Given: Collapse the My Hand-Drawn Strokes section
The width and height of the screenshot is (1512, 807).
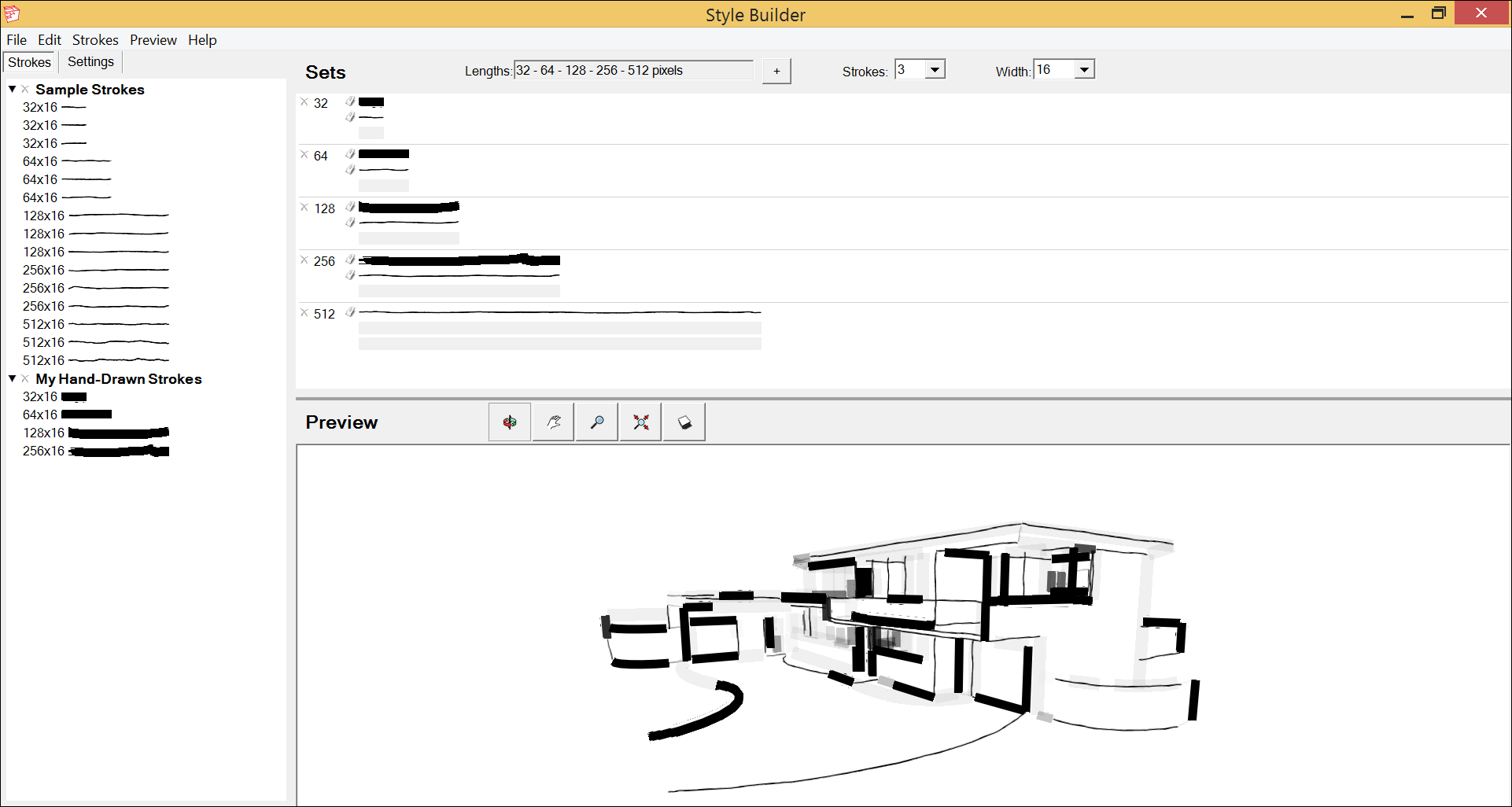Looking at the screenshot, I should 11,378.
